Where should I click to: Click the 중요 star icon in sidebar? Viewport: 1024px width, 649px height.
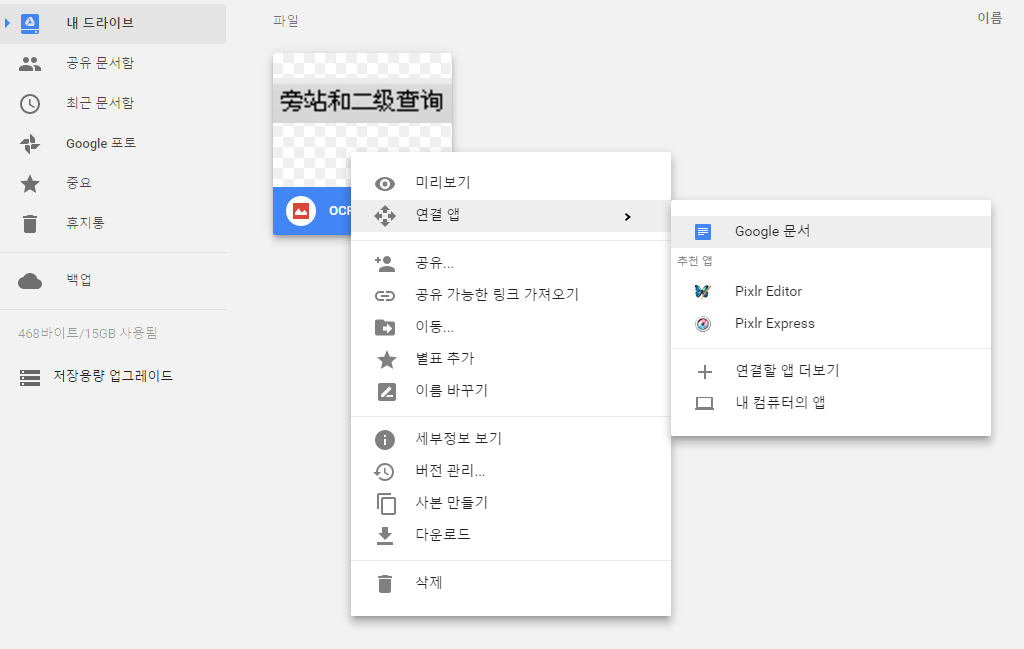(x=30, y=183)
